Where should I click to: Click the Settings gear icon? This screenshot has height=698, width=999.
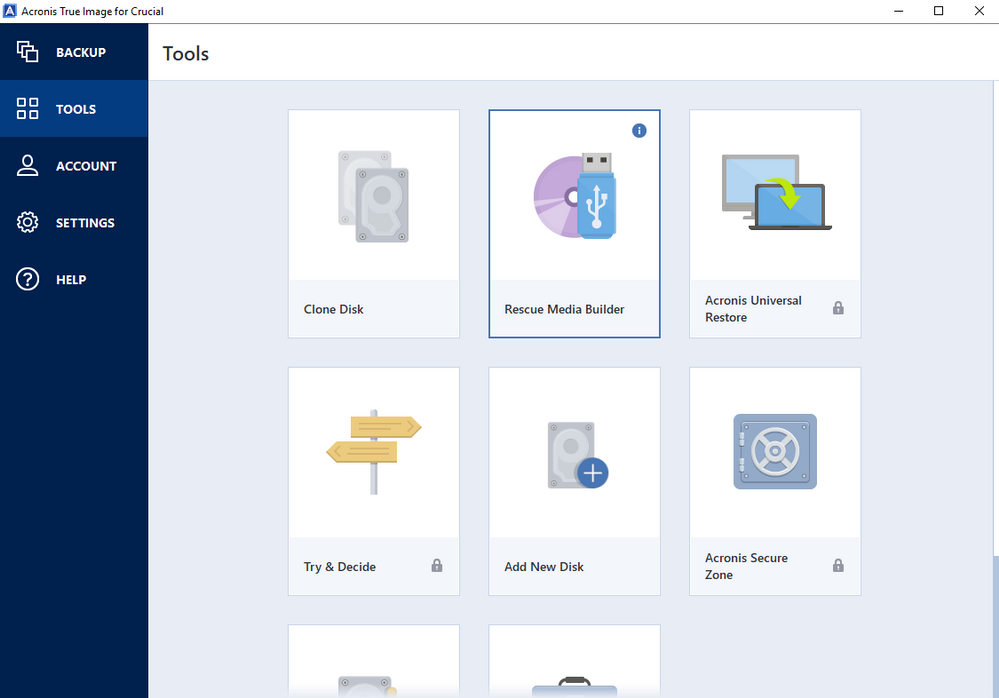(27, 222)
